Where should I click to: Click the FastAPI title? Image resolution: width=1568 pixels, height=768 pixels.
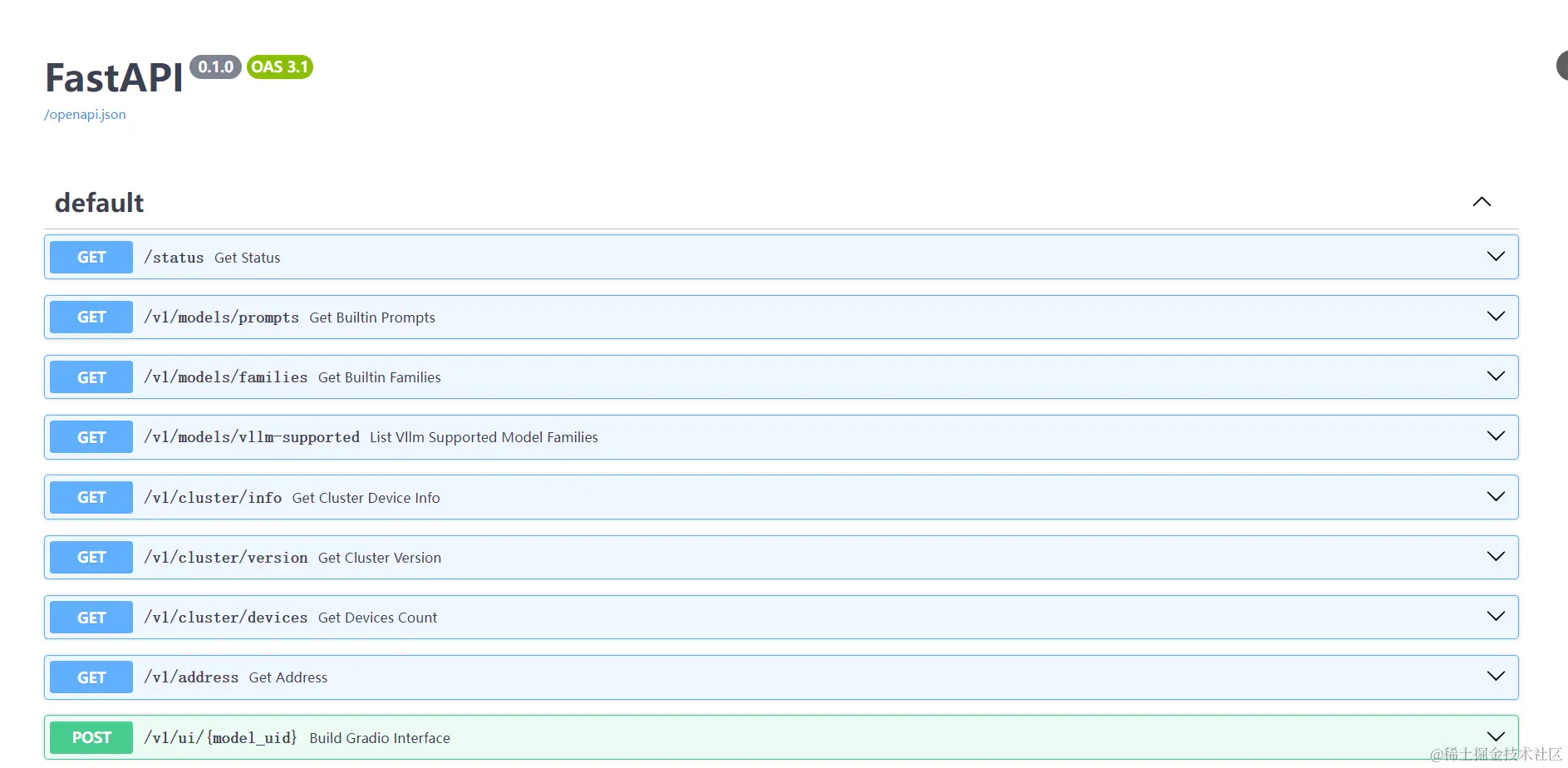pos(114,78)
